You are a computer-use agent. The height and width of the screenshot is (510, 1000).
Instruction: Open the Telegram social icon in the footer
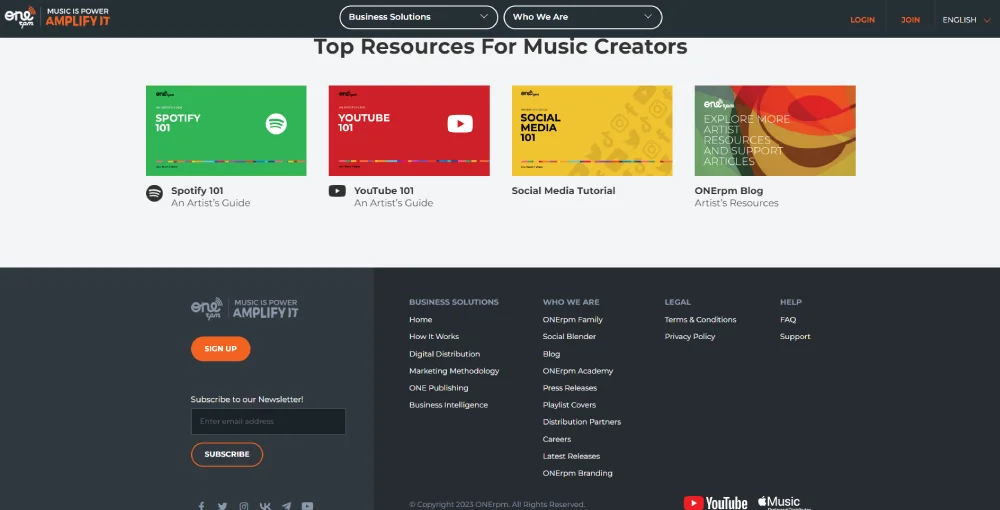point(286,506)
